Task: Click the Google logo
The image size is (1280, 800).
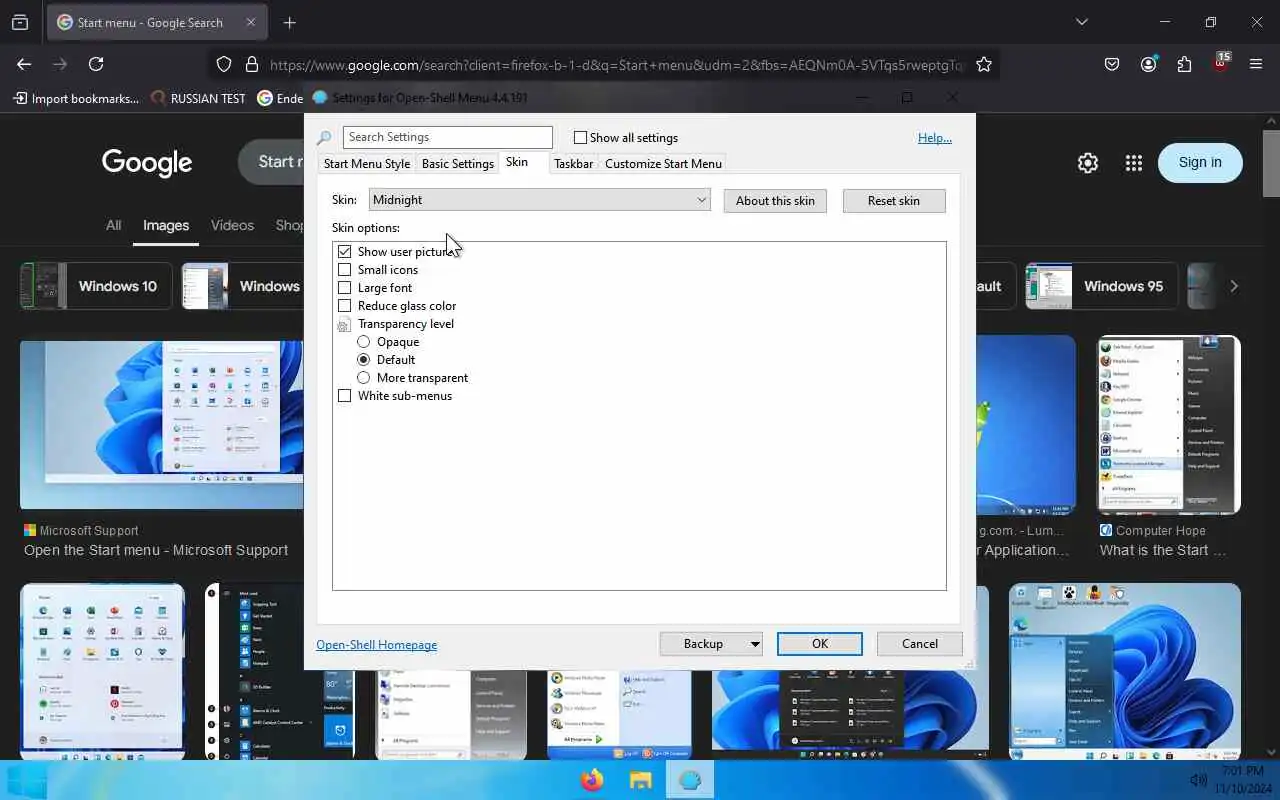Action: [x=147, y=163]
